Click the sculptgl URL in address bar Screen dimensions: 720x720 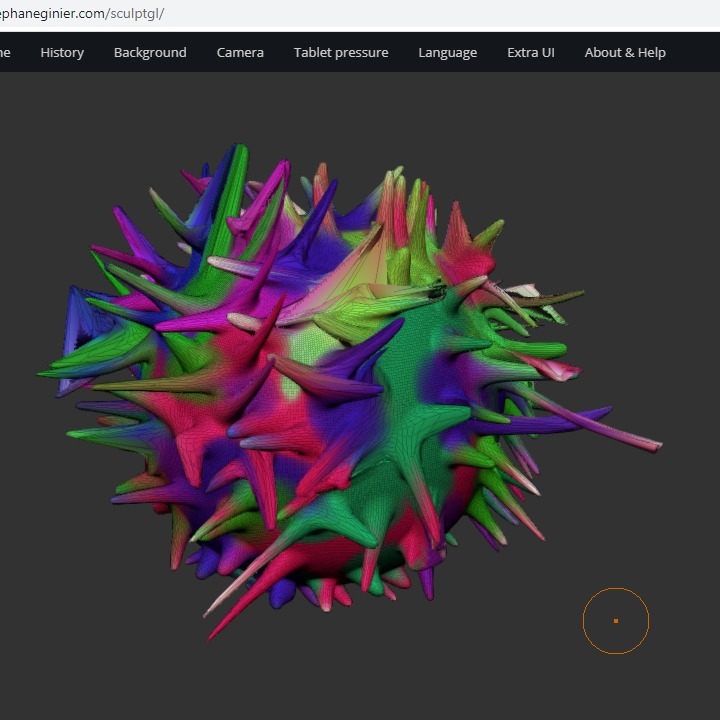(x=82, y=14)
